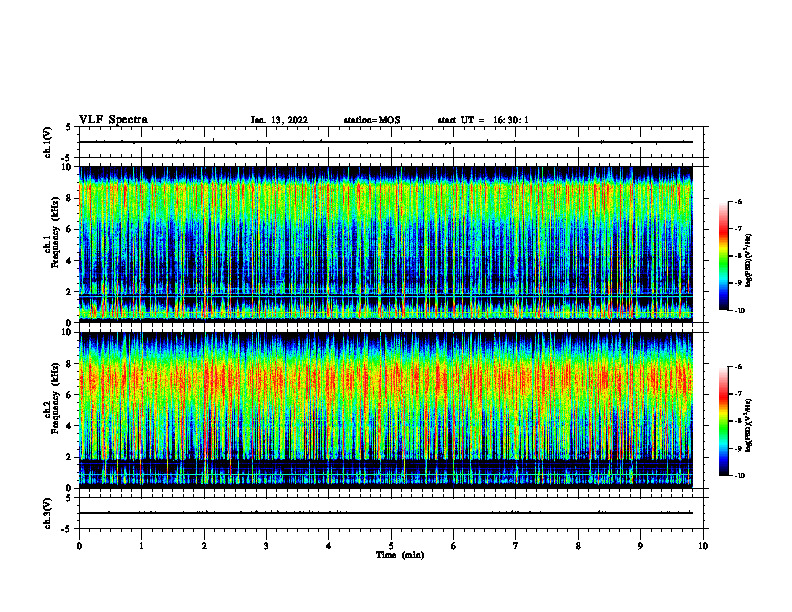Click the "10" label ending the time axis
This screenshot has width=792, height=612.
[x=703, y=546]
